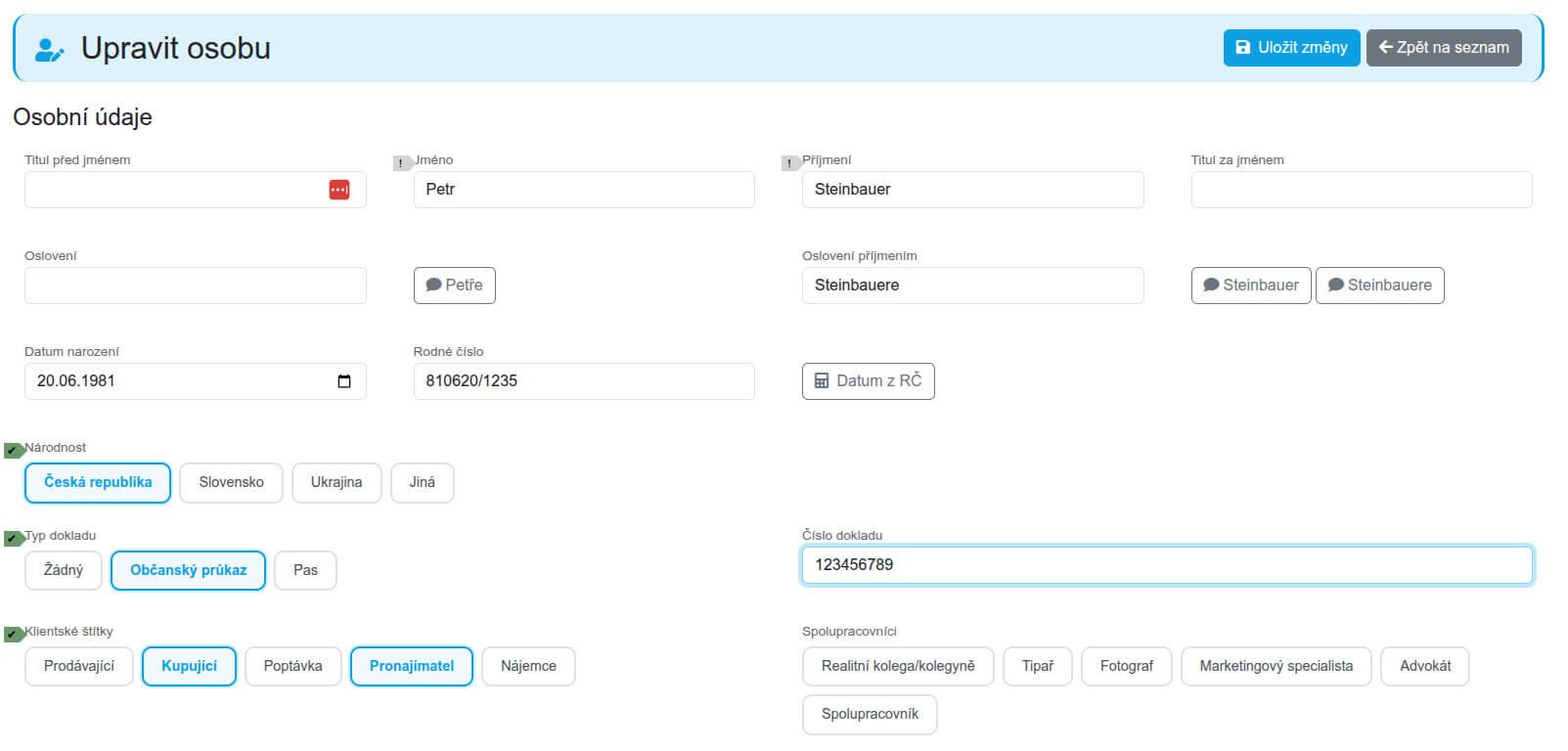Click the green check badge beside Národnost
This screenshot has width=1568, height=751.
point(13,451)
